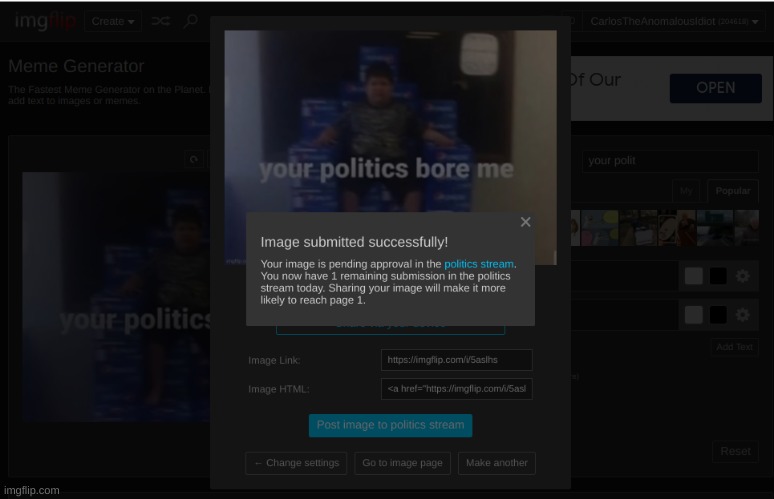This screenshot has width=774, height=499.
Task: Click the shuffle random meme icon
Action: pyautogui.click(x=160, y=21)
